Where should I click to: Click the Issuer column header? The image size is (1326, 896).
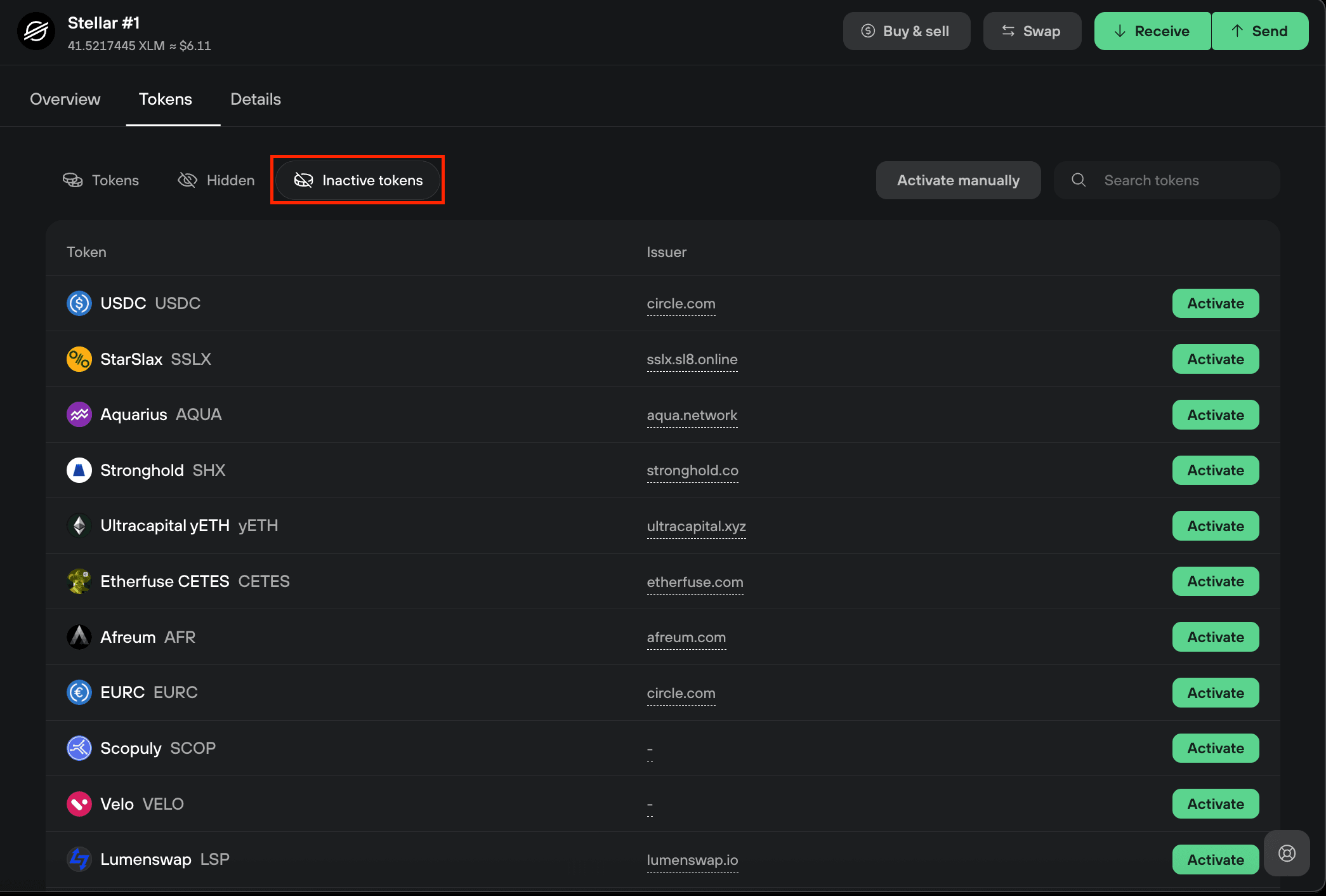point(666,252)
